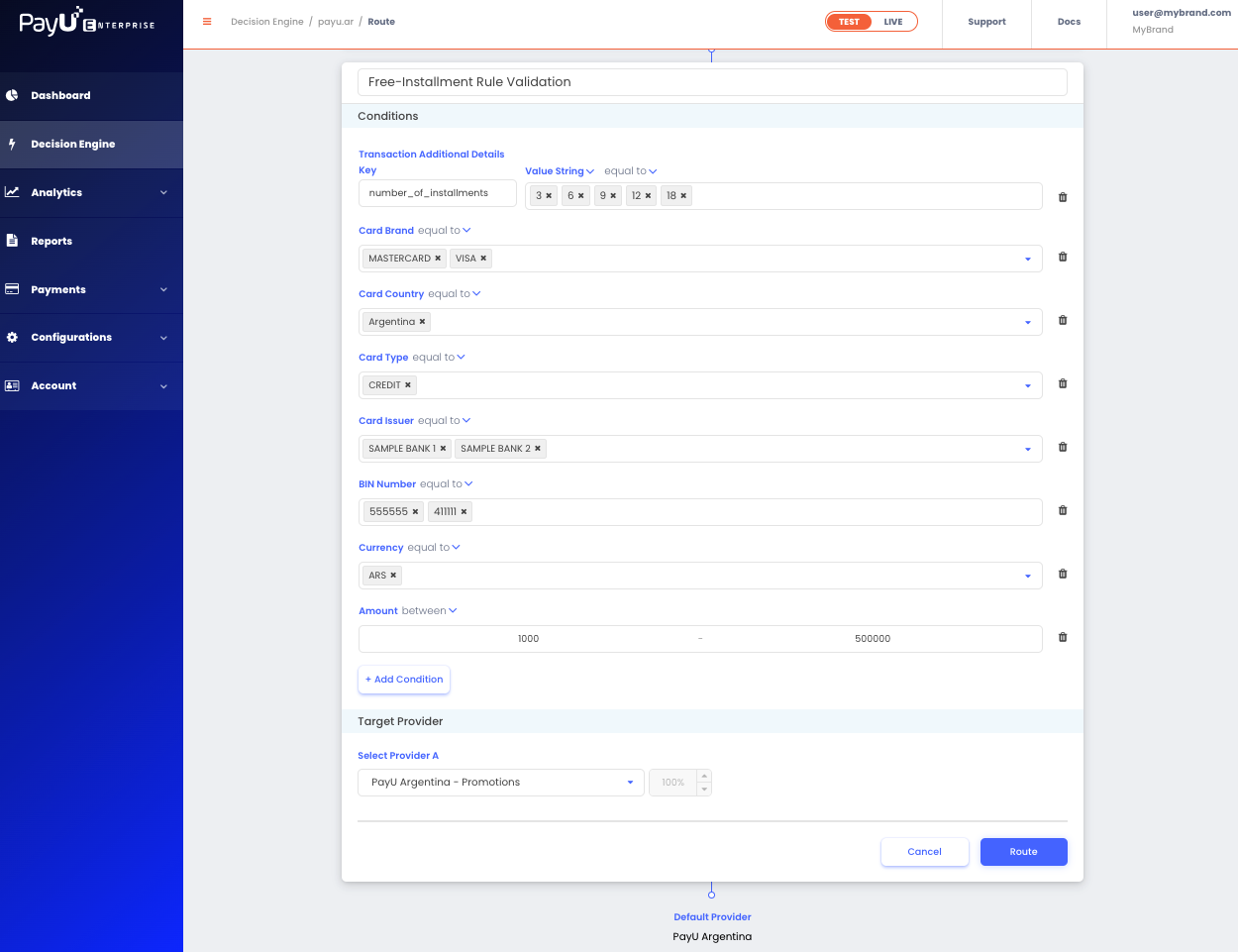Delete the Transaction Additional Details condition
The height and width of the screenshot is (952, 1238).
1063,197
